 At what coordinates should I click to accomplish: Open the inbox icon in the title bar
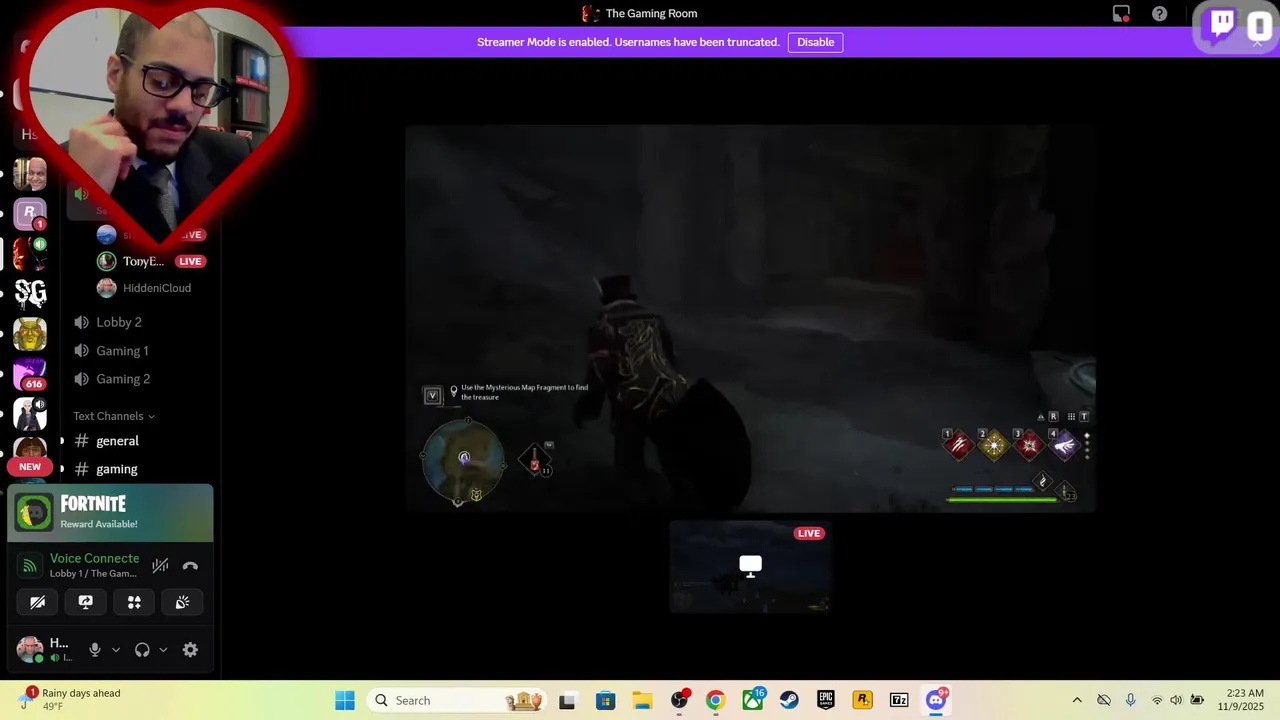[x=1121, y=14]
